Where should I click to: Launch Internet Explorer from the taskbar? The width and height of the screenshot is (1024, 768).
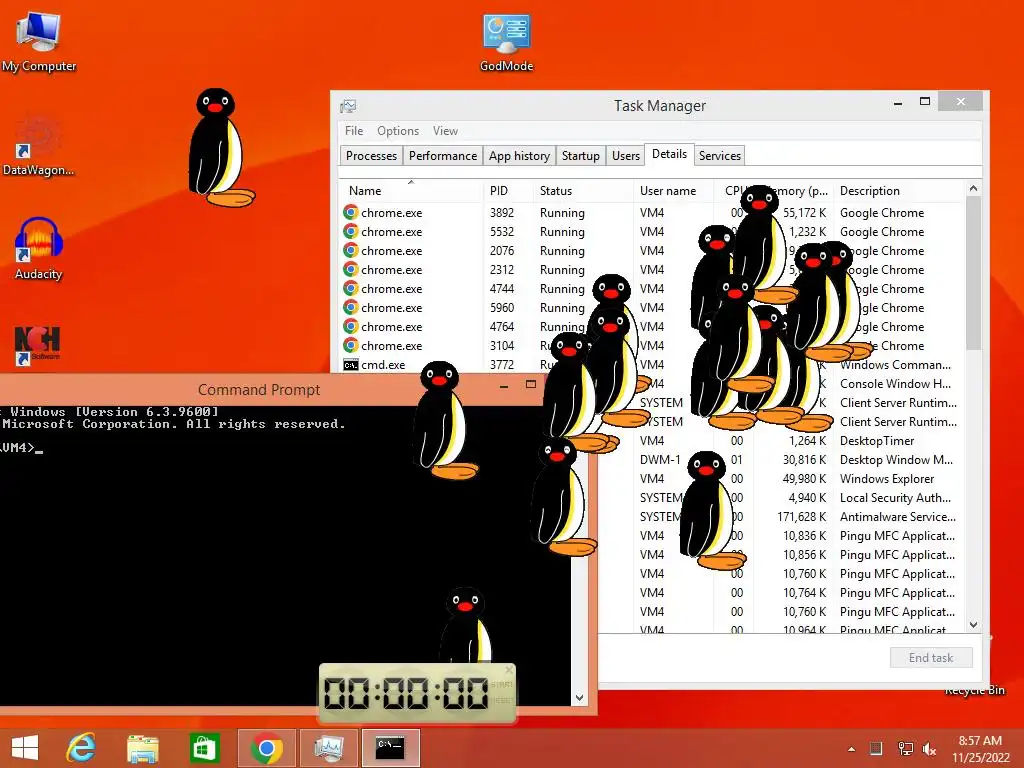(82, 748)
